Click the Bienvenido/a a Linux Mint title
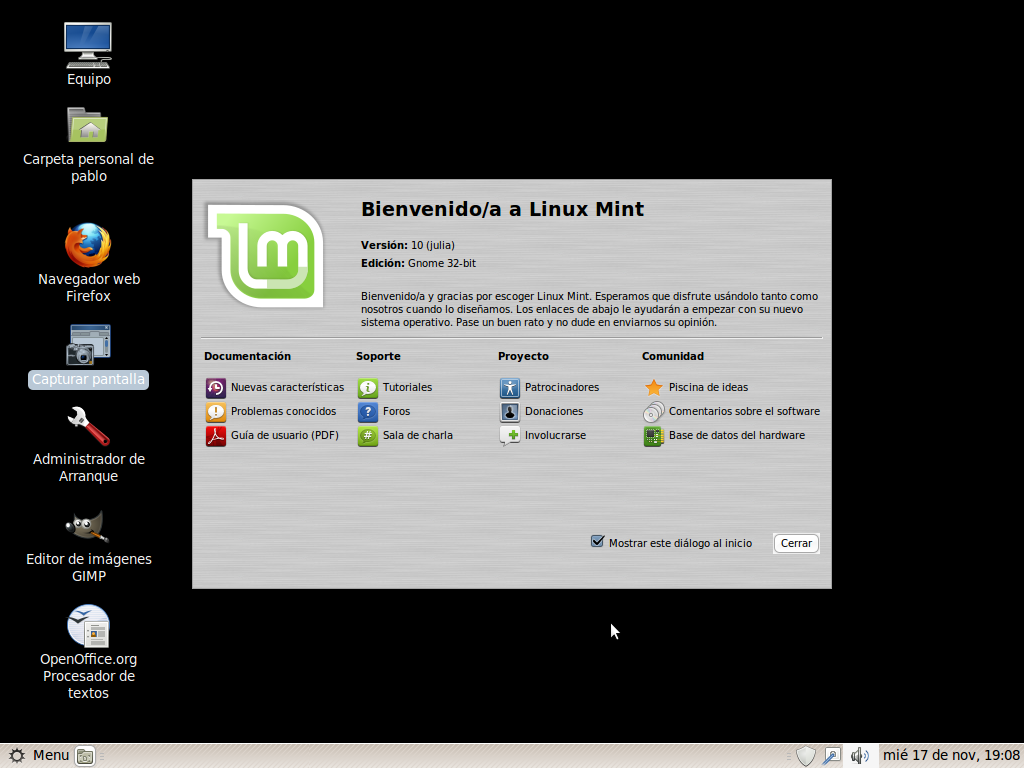The width and height of the screenshot is (1024, 768). (x=502, y=209)
